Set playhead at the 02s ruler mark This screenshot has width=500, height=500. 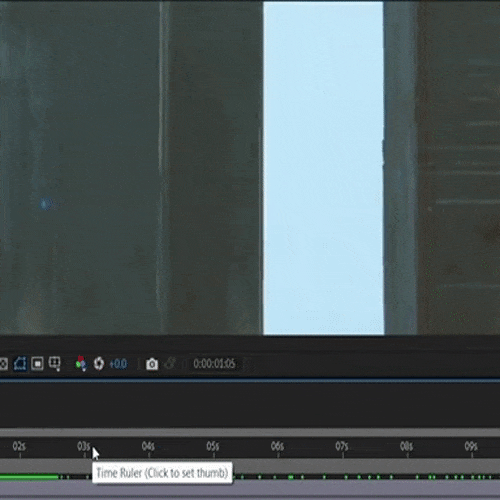19,446
